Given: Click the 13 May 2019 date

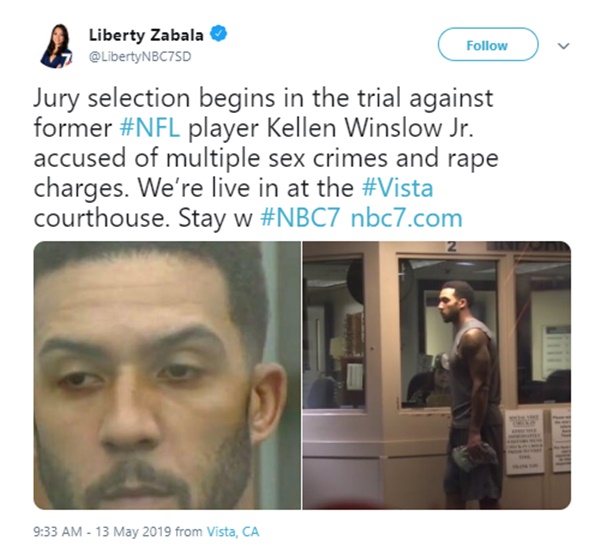Looking at the screenshot, I should 133,531.
